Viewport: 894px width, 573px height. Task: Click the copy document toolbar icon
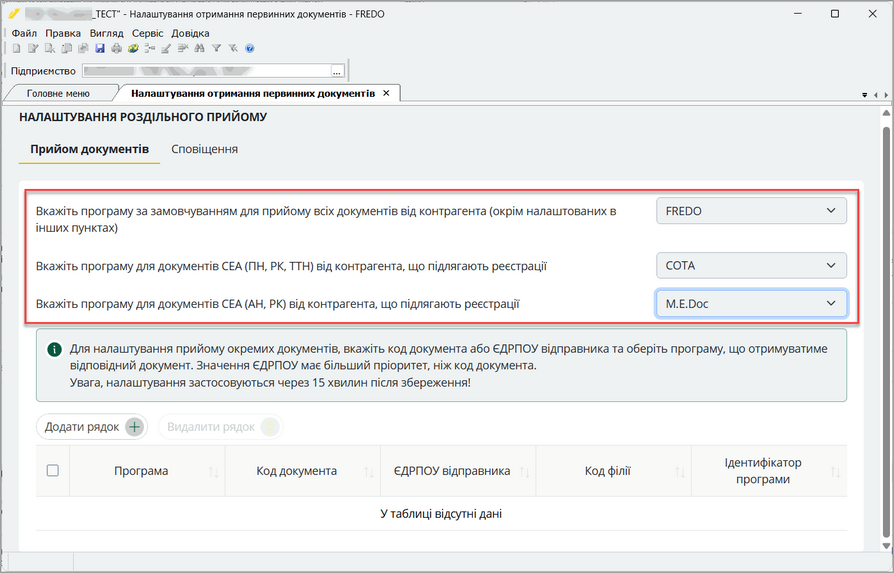point(67,48)
